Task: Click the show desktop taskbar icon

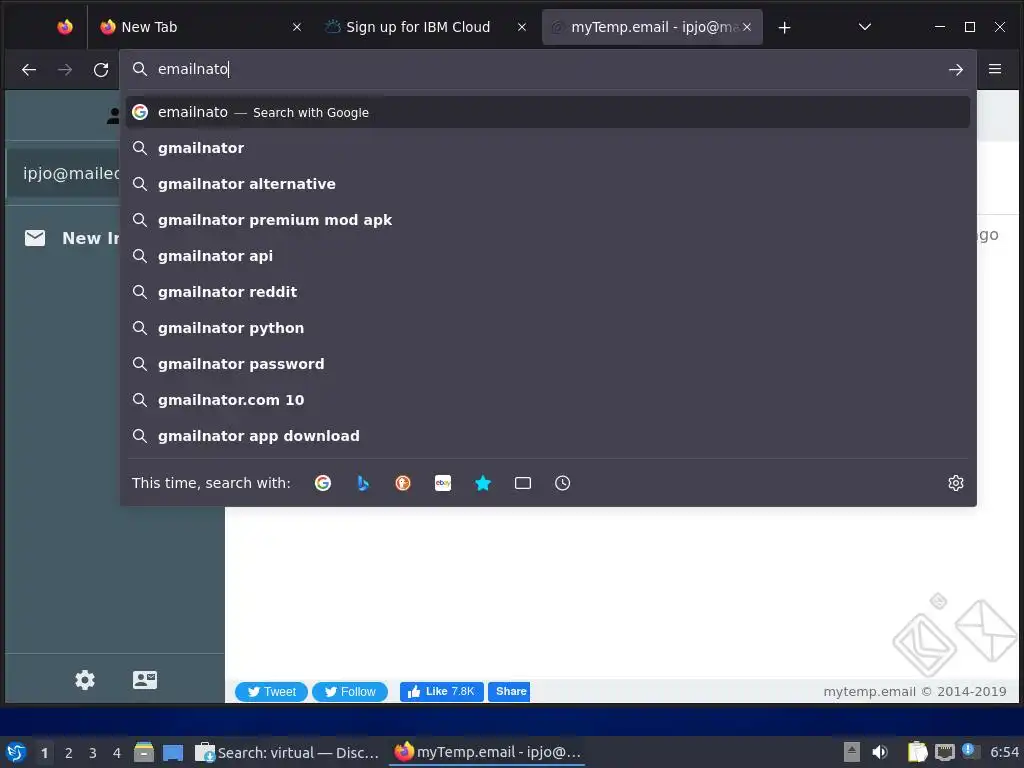Action: pyautogui.click(x=172, y=752)
